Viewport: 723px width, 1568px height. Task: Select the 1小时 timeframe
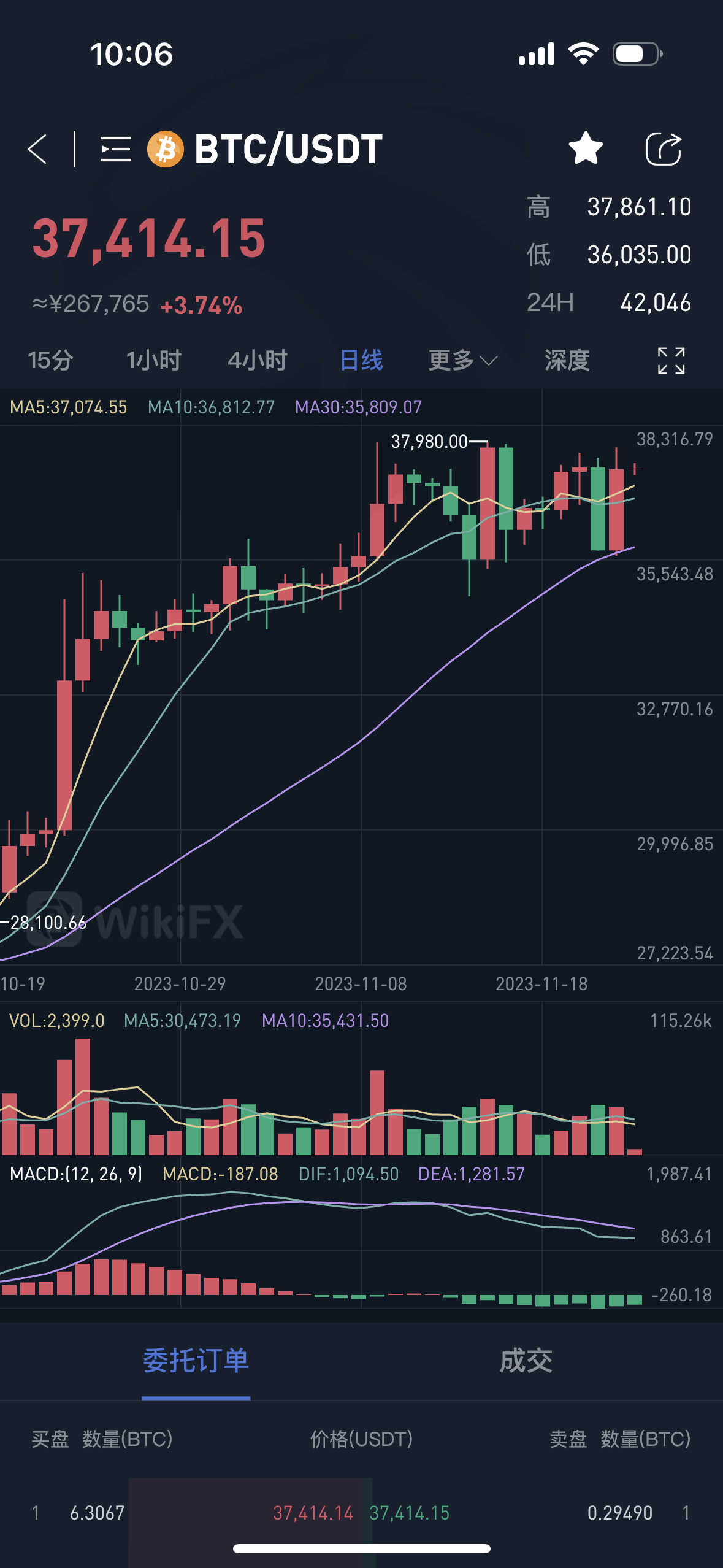pos(153,360)
